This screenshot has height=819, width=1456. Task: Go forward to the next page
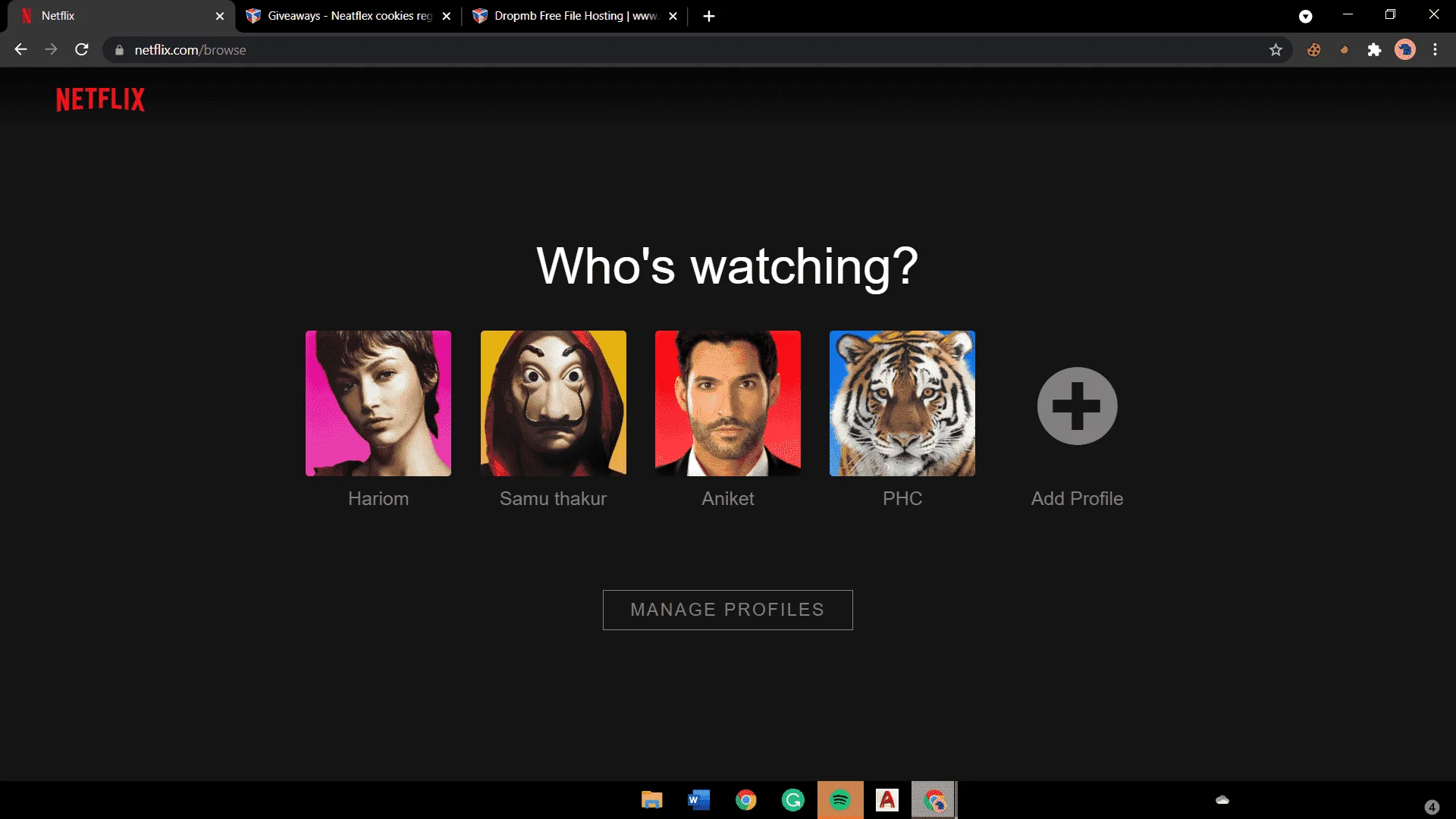tap(51, 50)
